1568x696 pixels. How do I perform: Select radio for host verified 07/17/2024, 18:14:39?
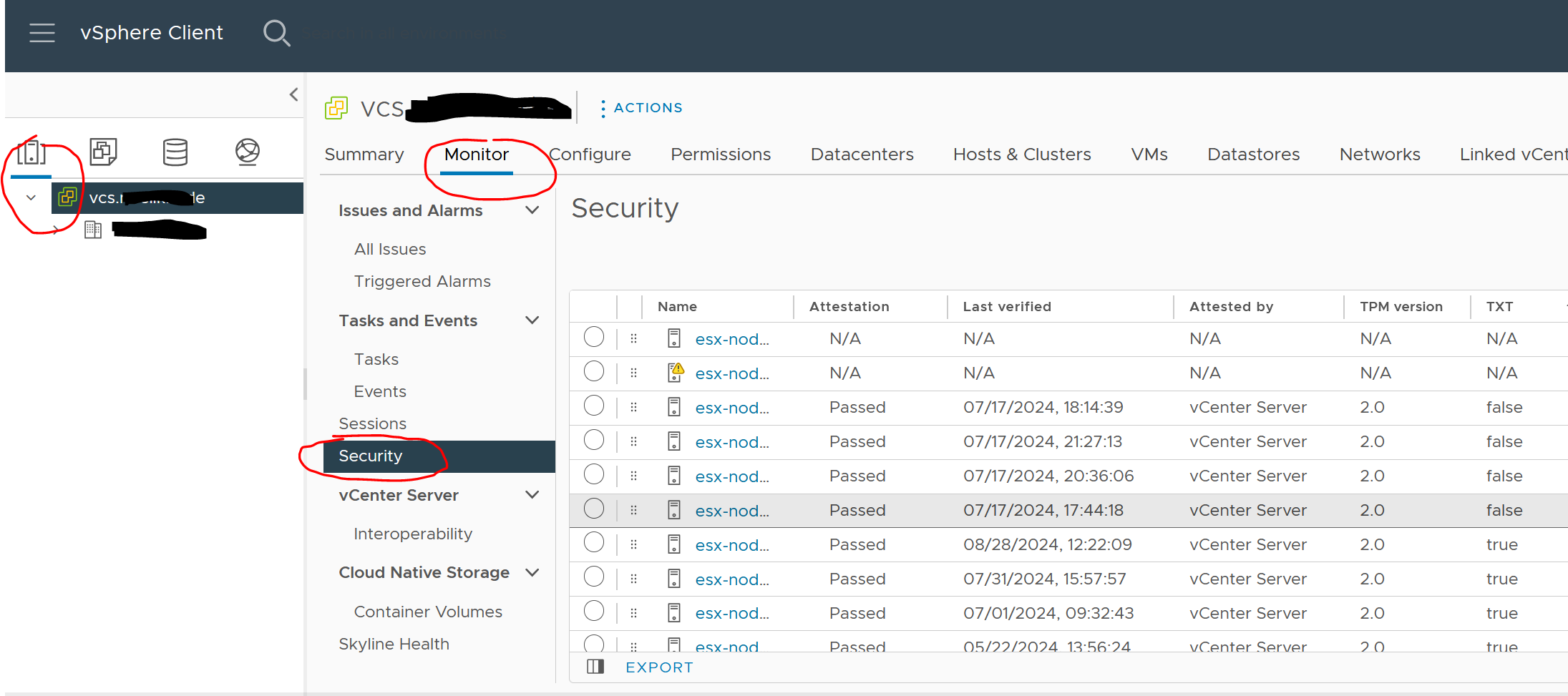594,406
